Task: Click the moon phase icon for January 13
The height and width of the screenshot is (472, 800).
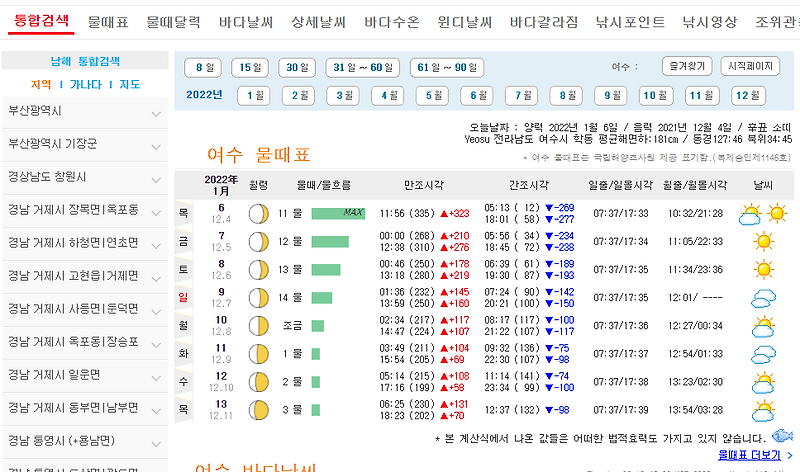Action: pos(259,410)
